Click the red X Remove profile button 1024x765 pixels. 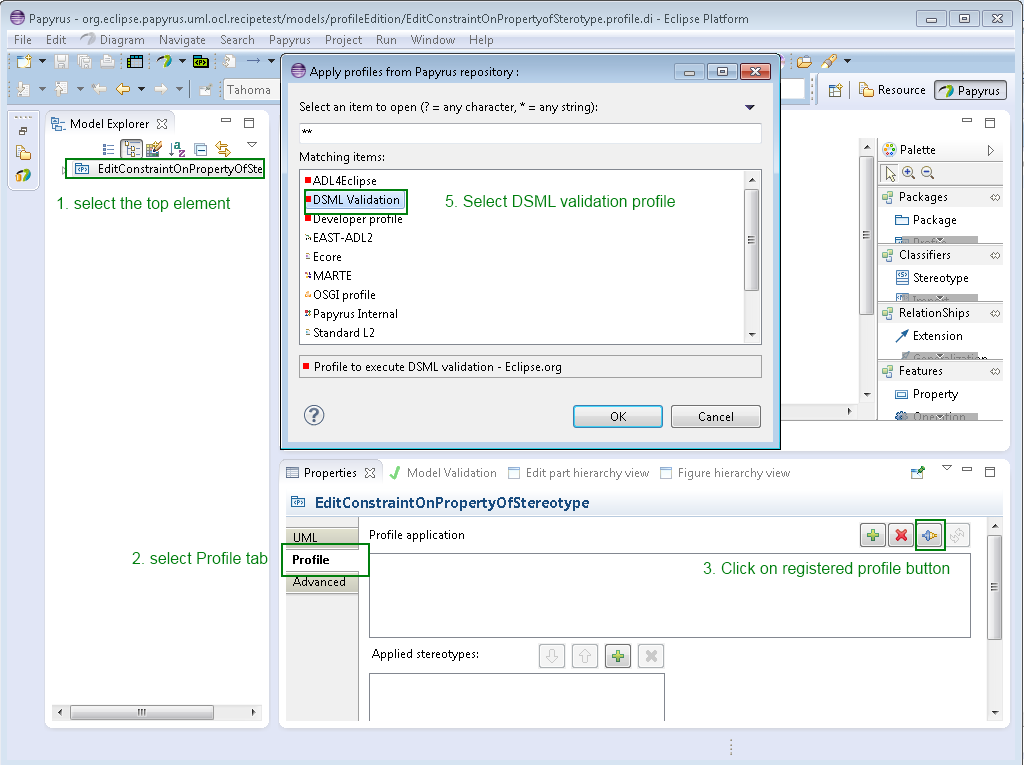point(901,536)
